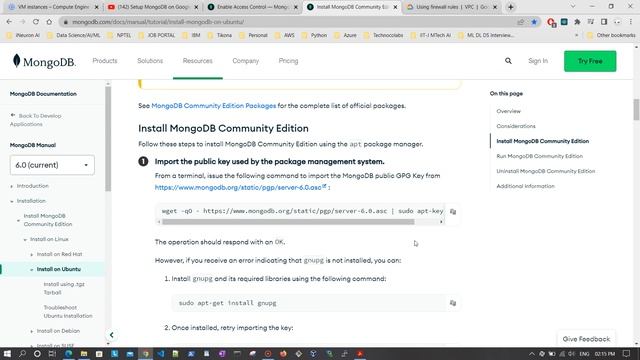Copy the wget public key command
Image resolution: width=640 pixels, height=360 pixels.
(x=453, y=211)
